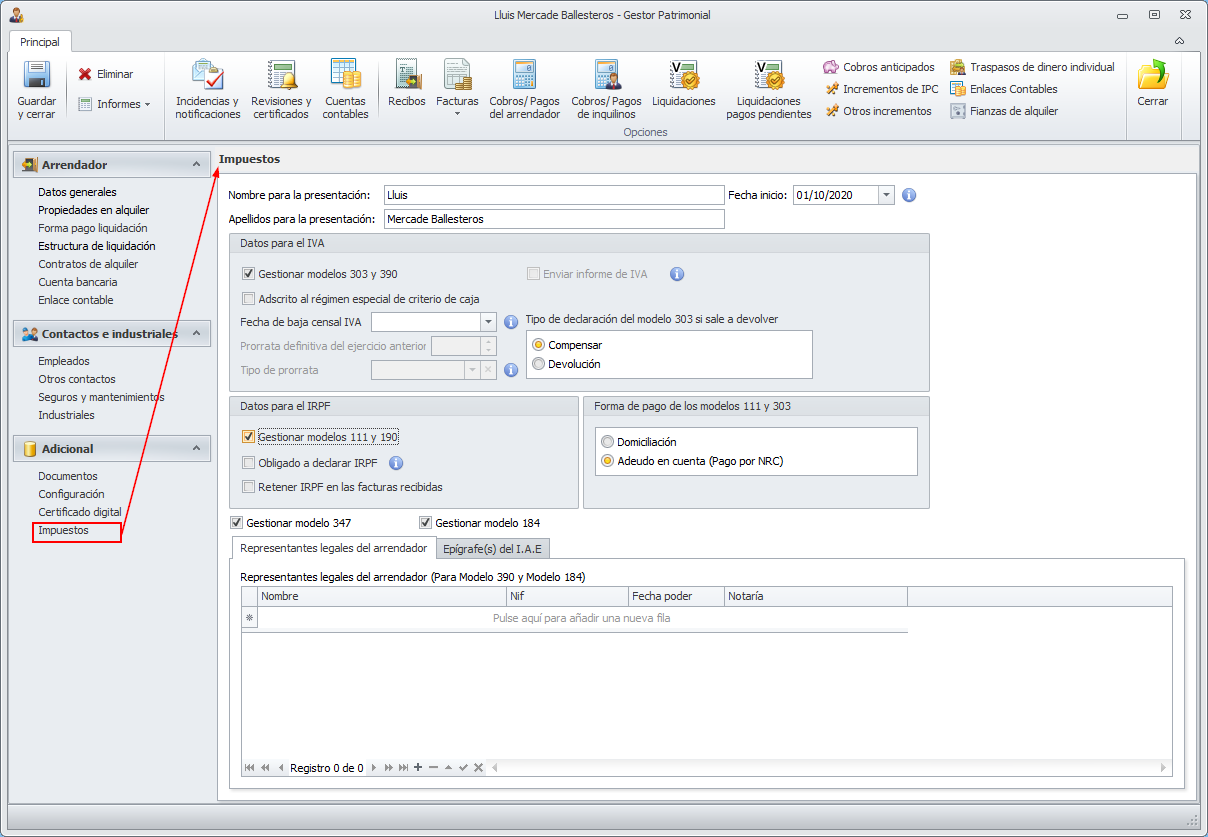Open Certificado digital

80,512
